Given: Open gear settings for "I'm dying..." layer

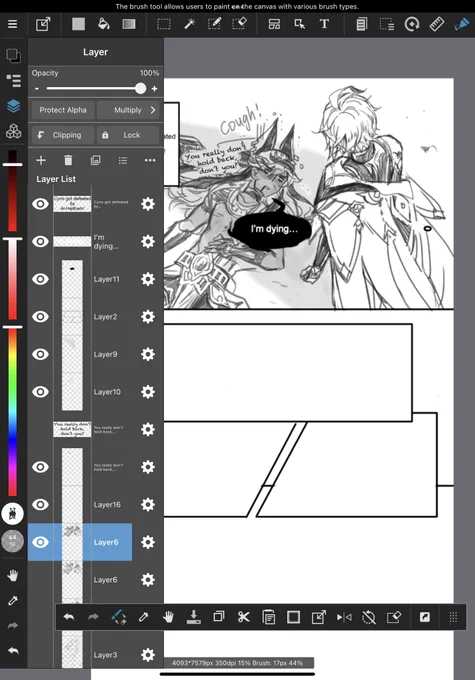Looking at the screenshot, I should tap(148, 241).
